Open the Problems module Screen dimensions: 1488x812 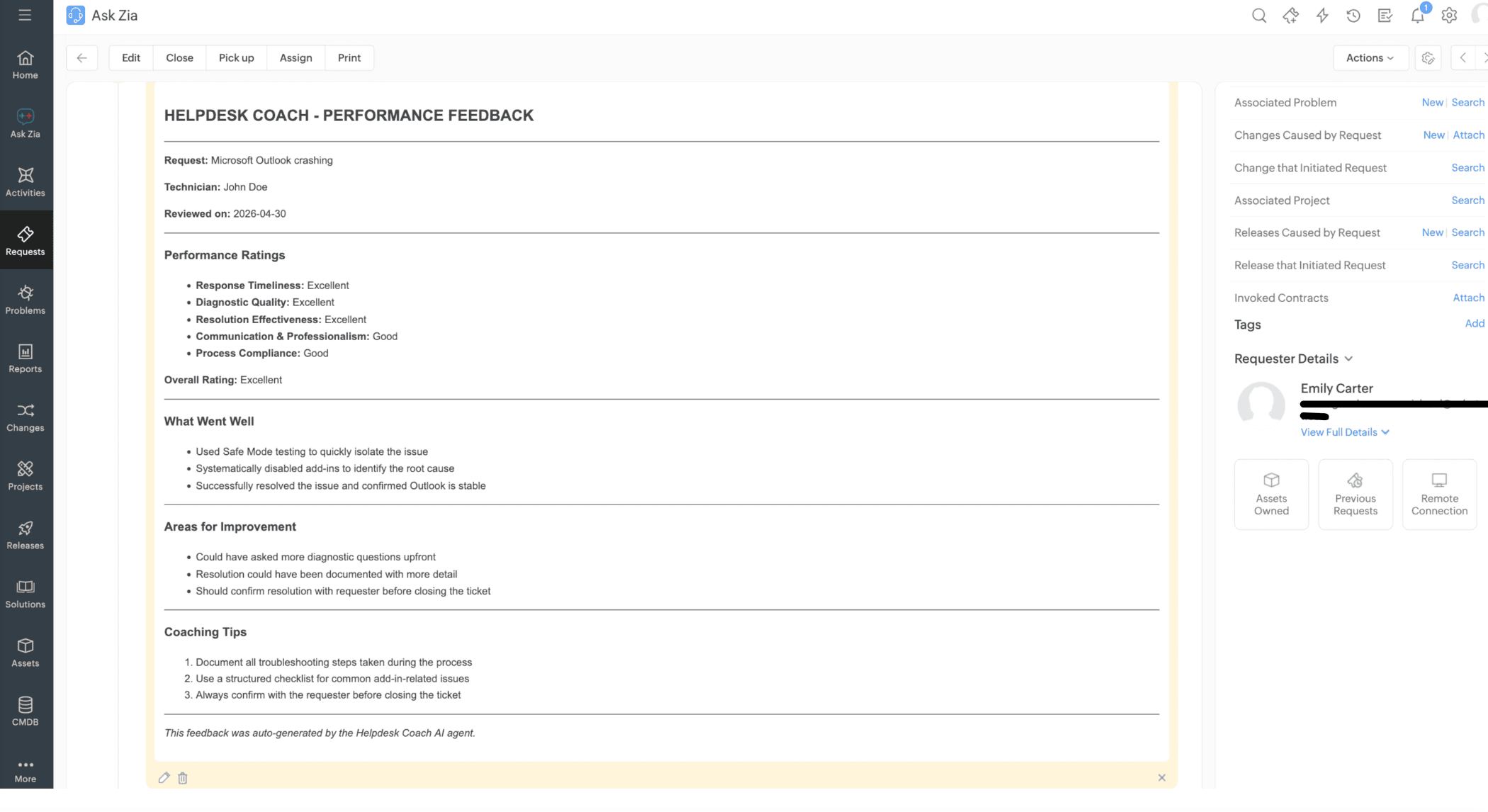(x=26, y=300)
